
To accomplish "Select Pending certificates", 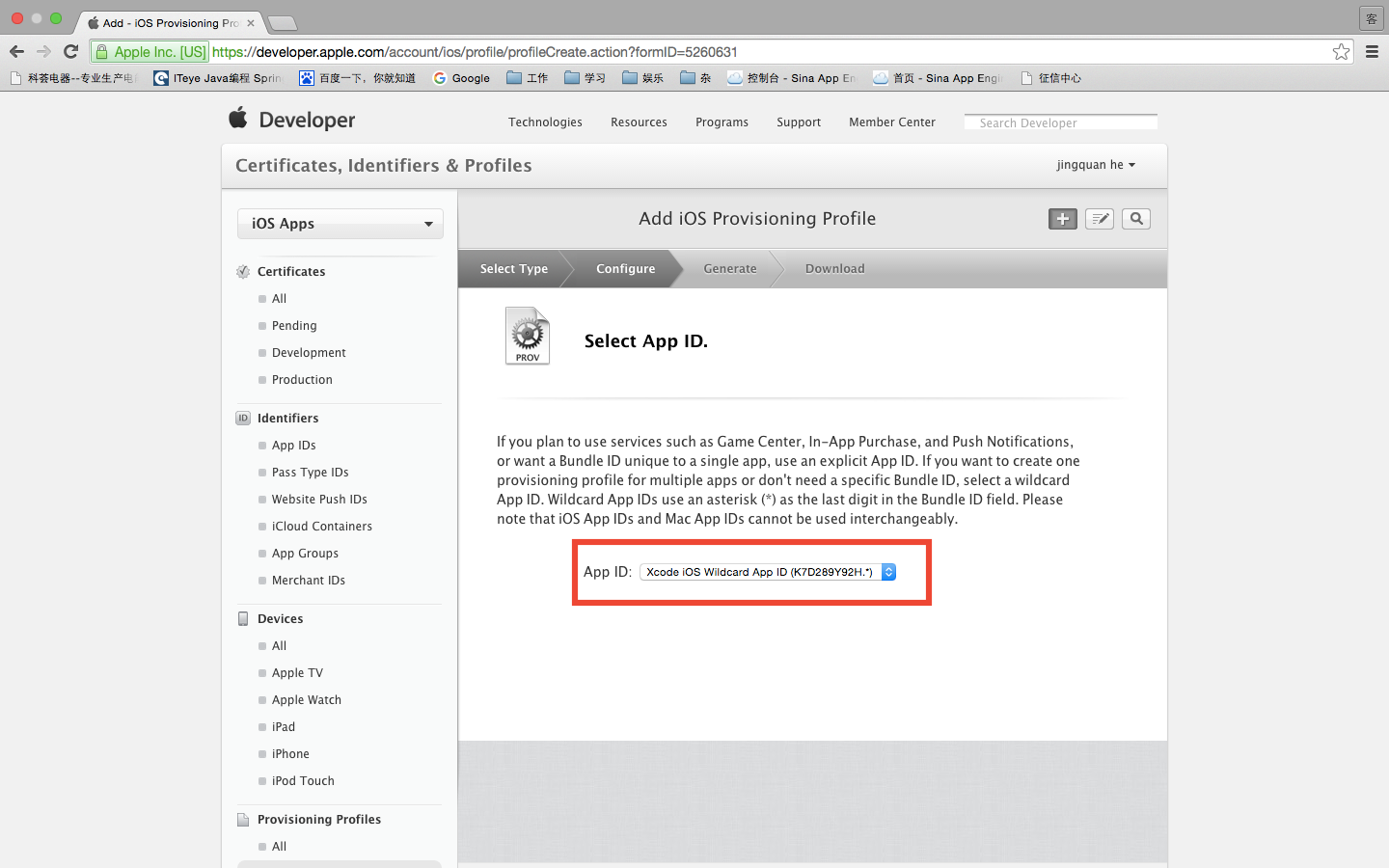I will (x=294, y=326).
